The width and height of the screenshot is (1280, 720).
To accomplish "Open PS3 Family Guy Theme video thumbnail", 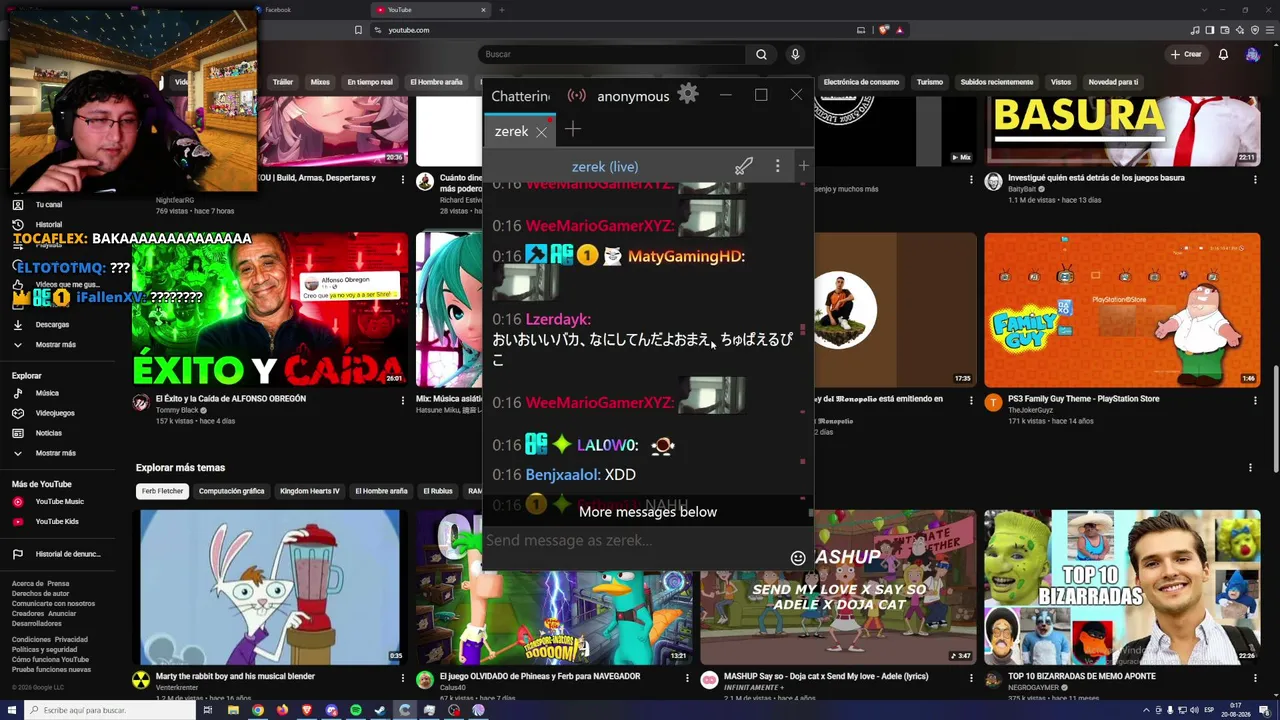I will [1122, 310].
